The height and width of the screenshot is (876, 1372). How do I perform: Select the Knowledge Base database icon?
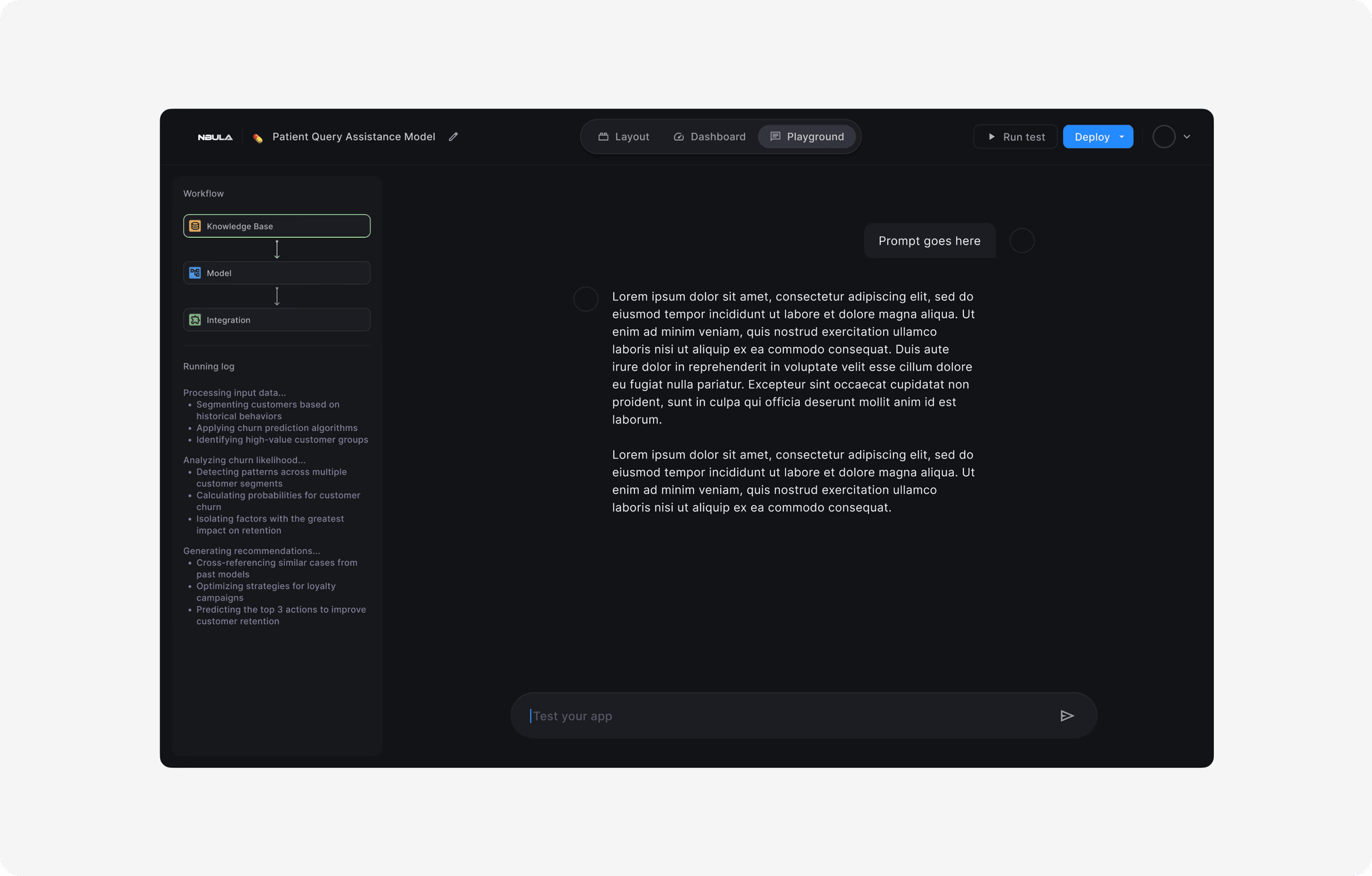click(x=195, y=226)
